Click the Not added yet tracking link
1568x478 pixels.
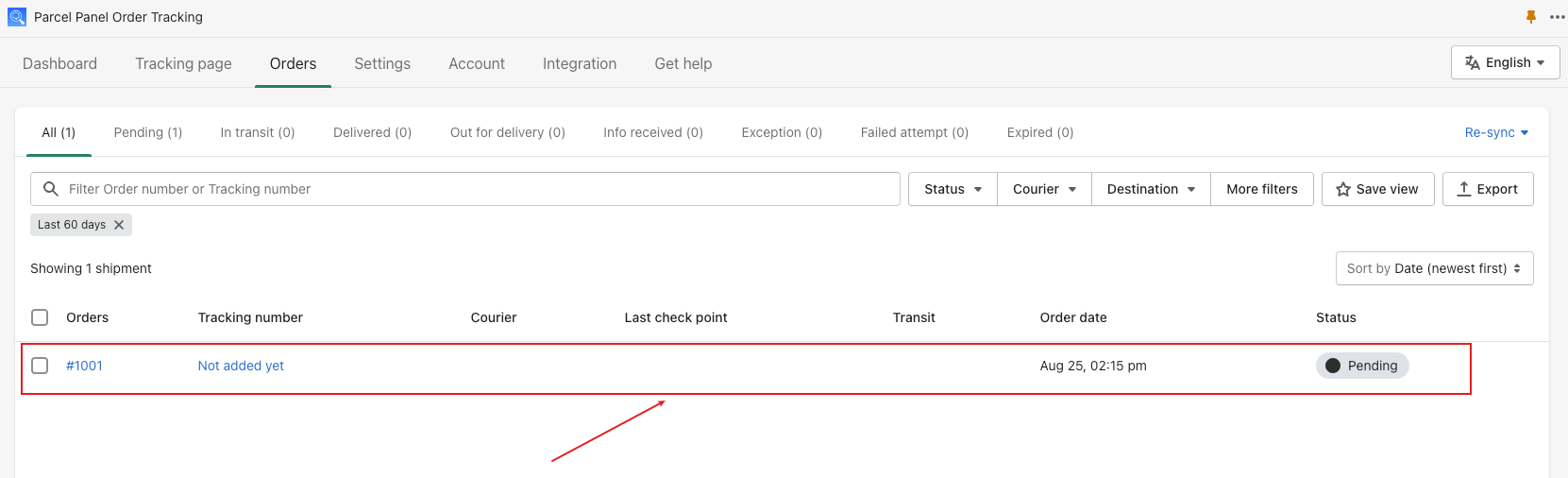(x=241, y=366)
